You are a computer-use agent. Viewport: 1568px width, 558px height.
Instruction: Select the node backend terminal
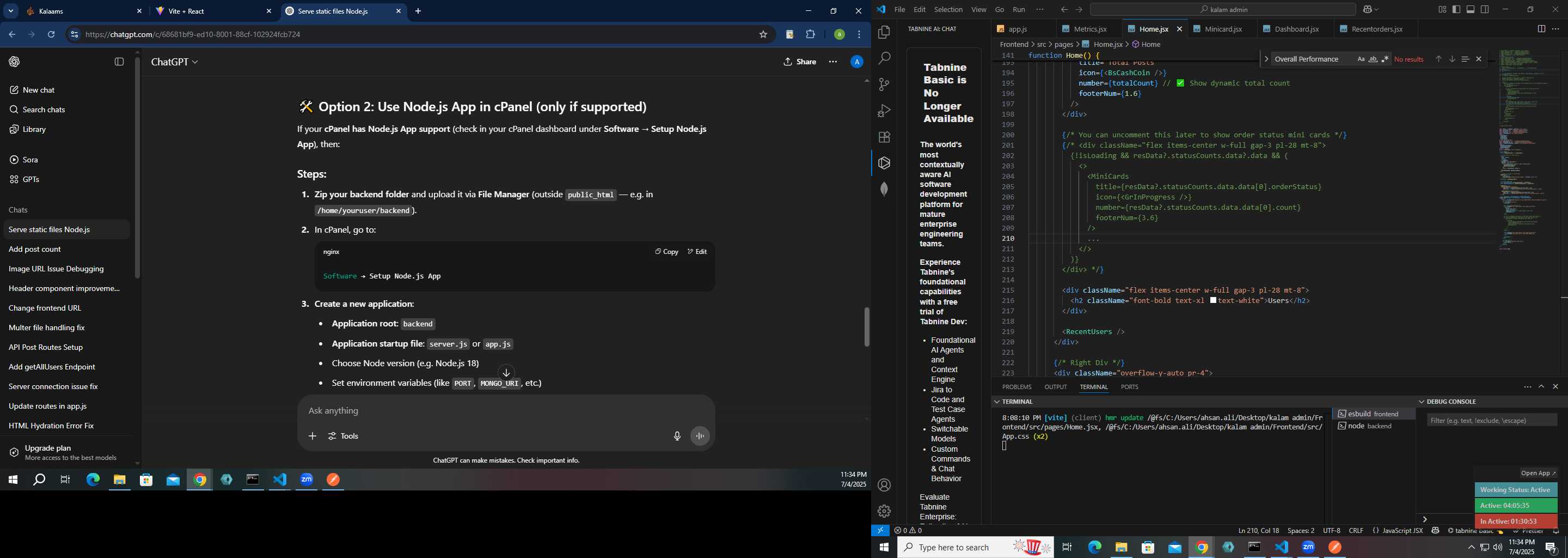coord(1373,427)
